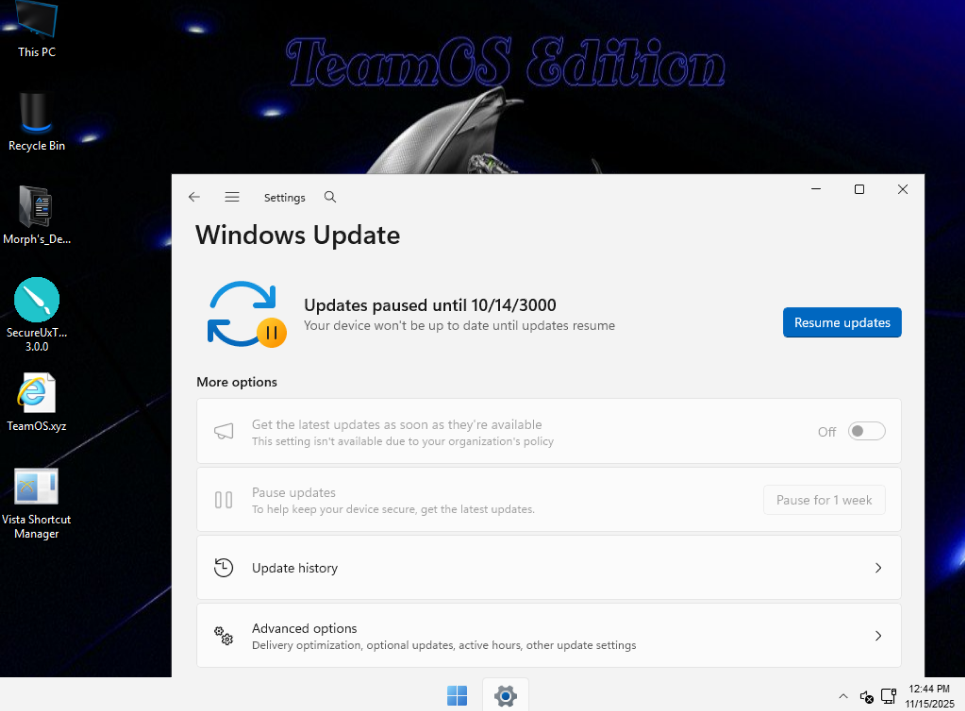The height and width of the screenshot is (711, 965).
Task: Show hidden icons in system tray
Action: click(x=841, y=696)
